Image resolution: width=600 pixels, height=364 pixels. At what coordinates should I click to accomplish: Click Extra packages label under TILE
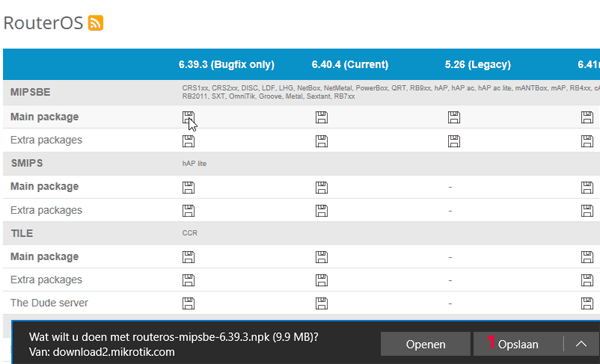[46, 280]
